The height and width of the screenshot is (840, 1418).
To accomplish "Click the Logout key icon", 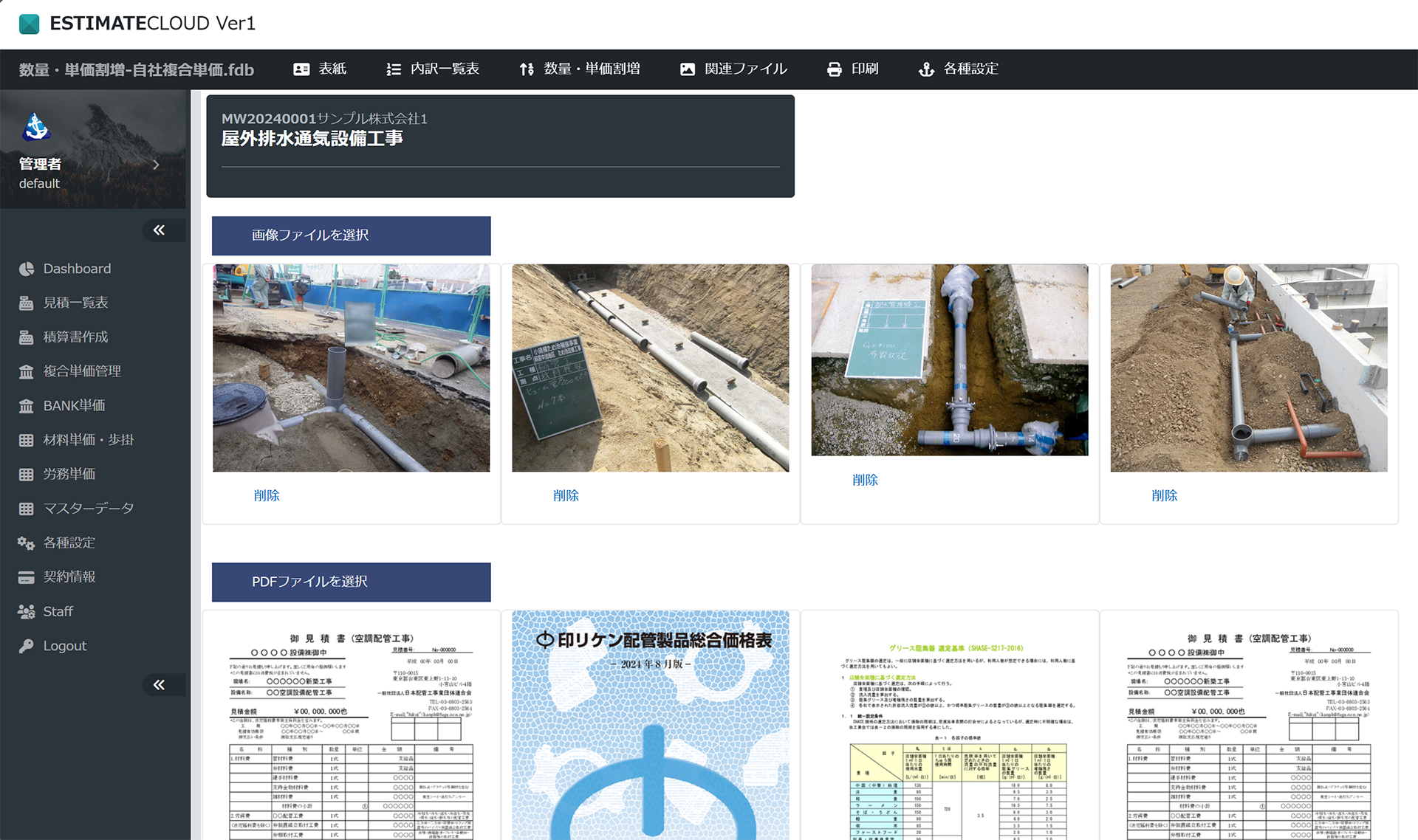I will tap(27, 646).
